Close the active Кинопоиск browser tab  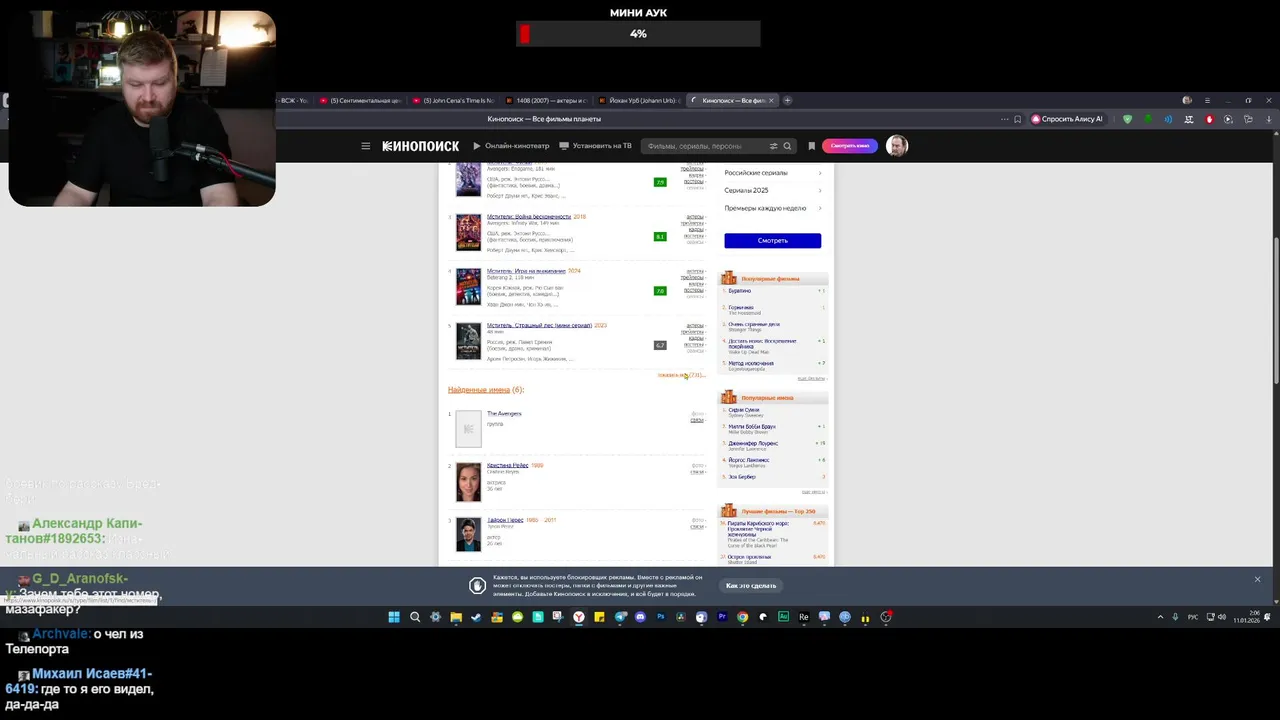(773, 100)
